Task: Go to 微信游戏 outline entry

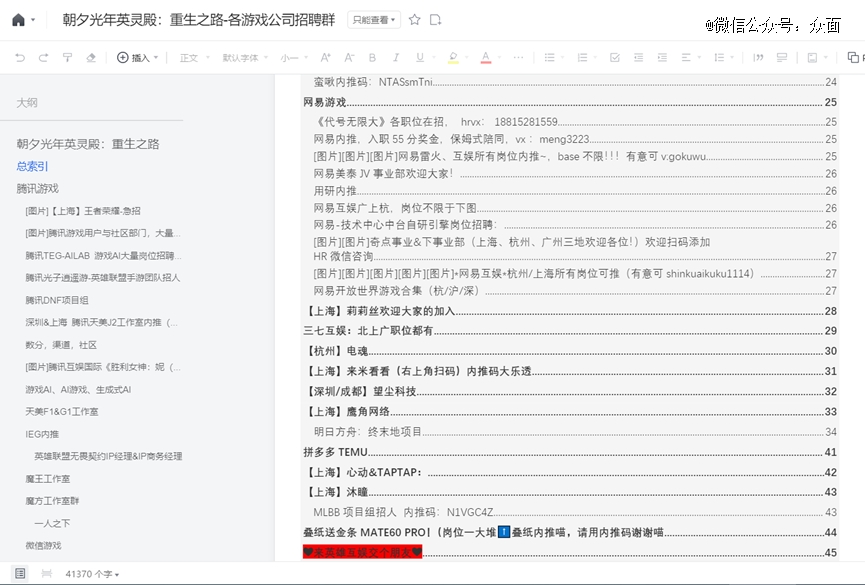Action: (x=43, y=546)
